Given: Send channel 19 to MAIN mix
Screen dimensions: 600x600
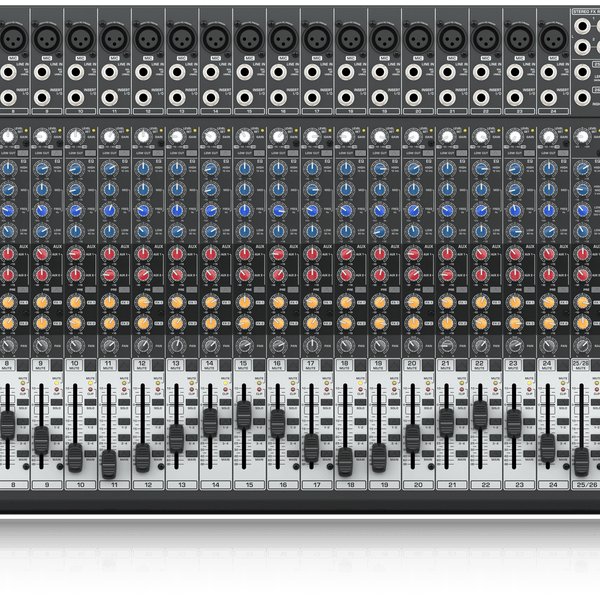Looking at the screenshot, I should click(x=394, y=454).
